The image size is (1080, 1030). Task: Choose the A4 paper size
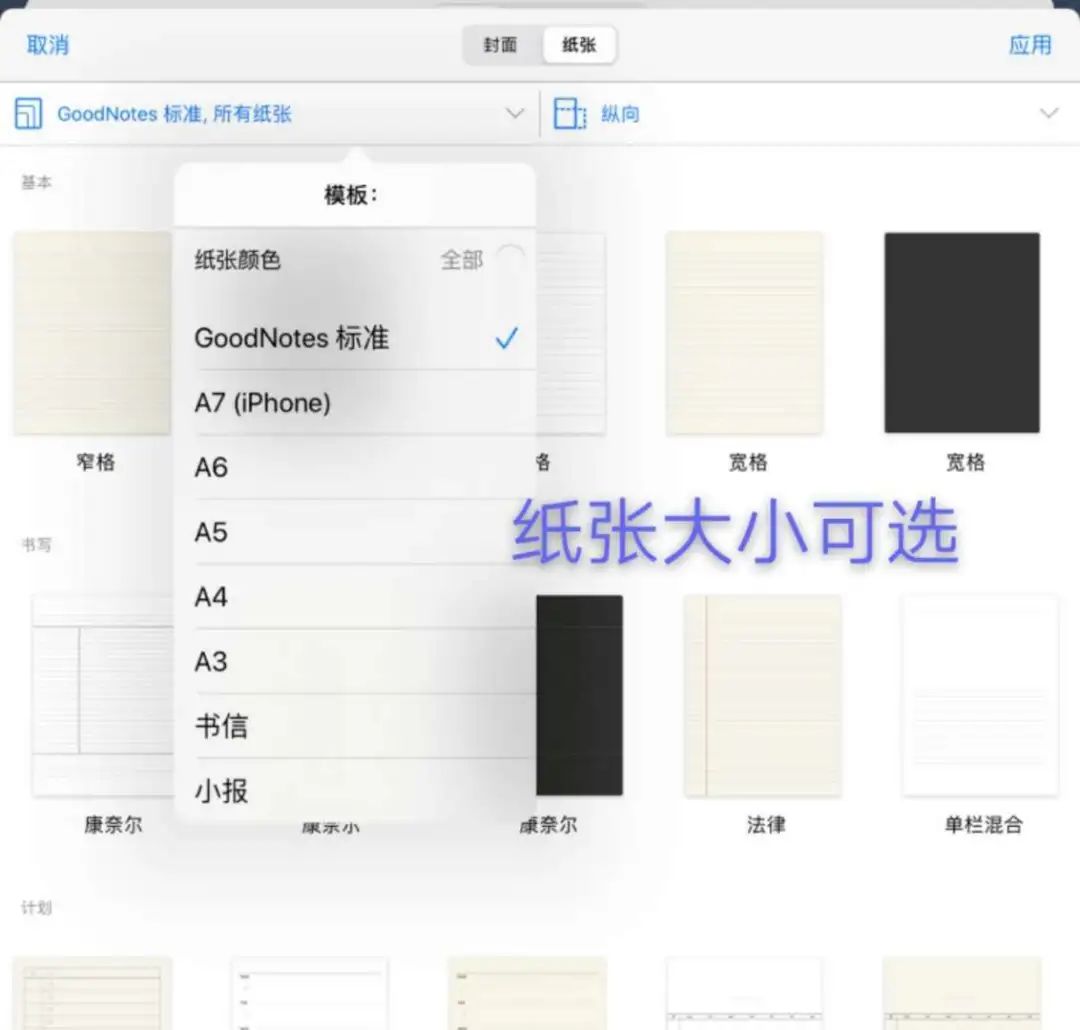(355, 597)
